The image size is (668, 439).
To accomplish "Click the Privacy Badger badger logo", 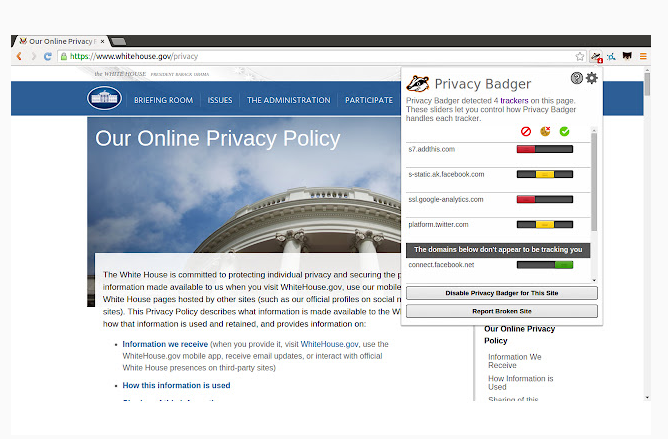I will [418, 84].
